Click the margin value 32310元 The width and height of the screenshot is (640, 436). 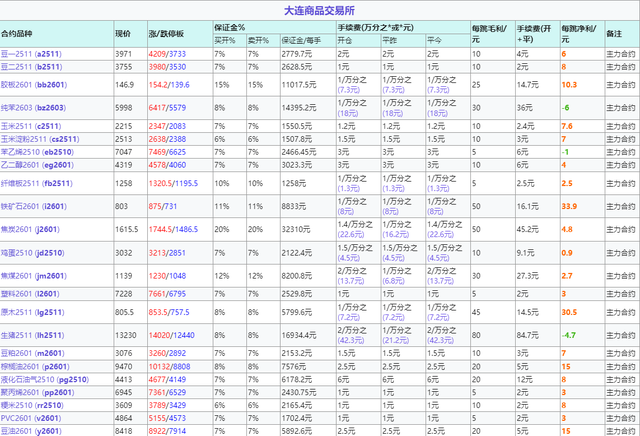tap(296, 229)
